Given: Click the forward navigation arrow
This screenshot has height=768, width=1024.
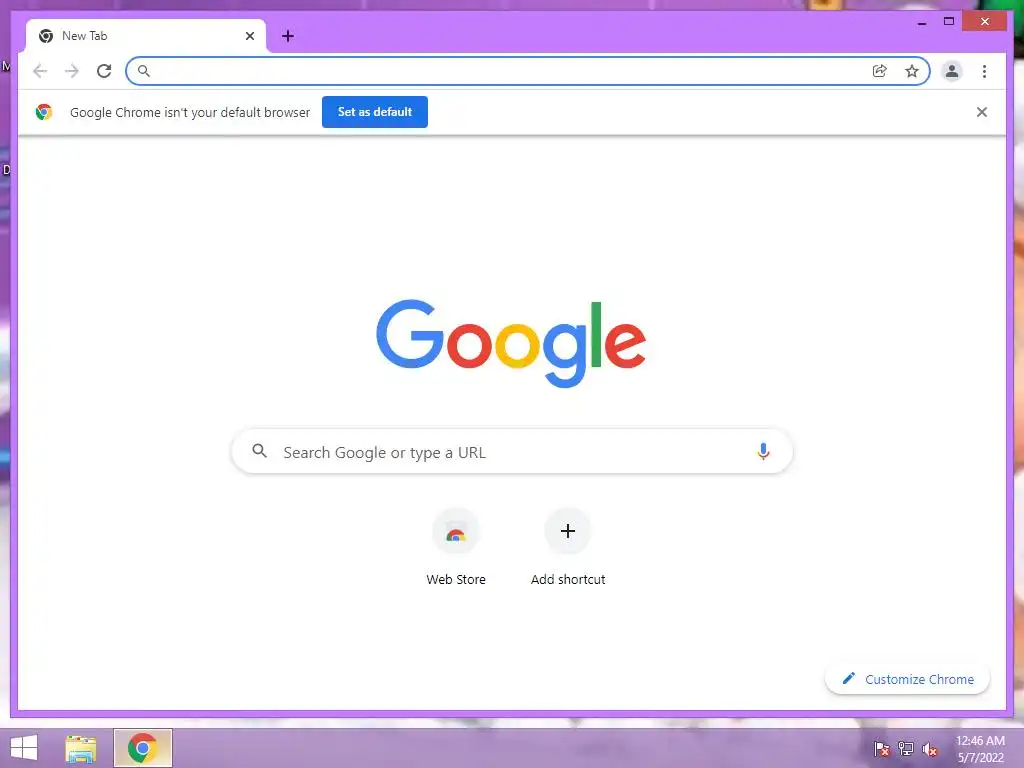Looking at the screenshot, I should 72,71.
